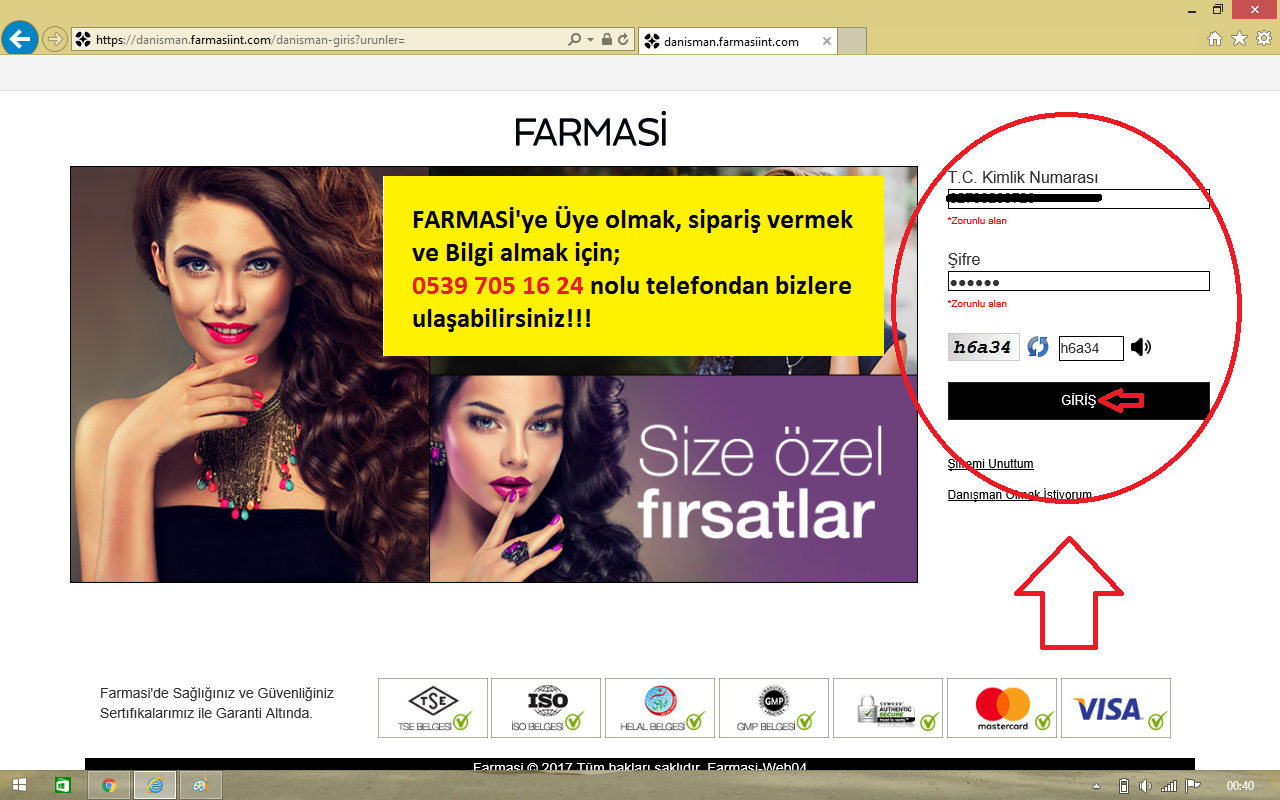Image resolution: width=1280 pixels, height=800 pixels.
Task: Refresh the captcha image
Action: click(x=1038, y=347)
